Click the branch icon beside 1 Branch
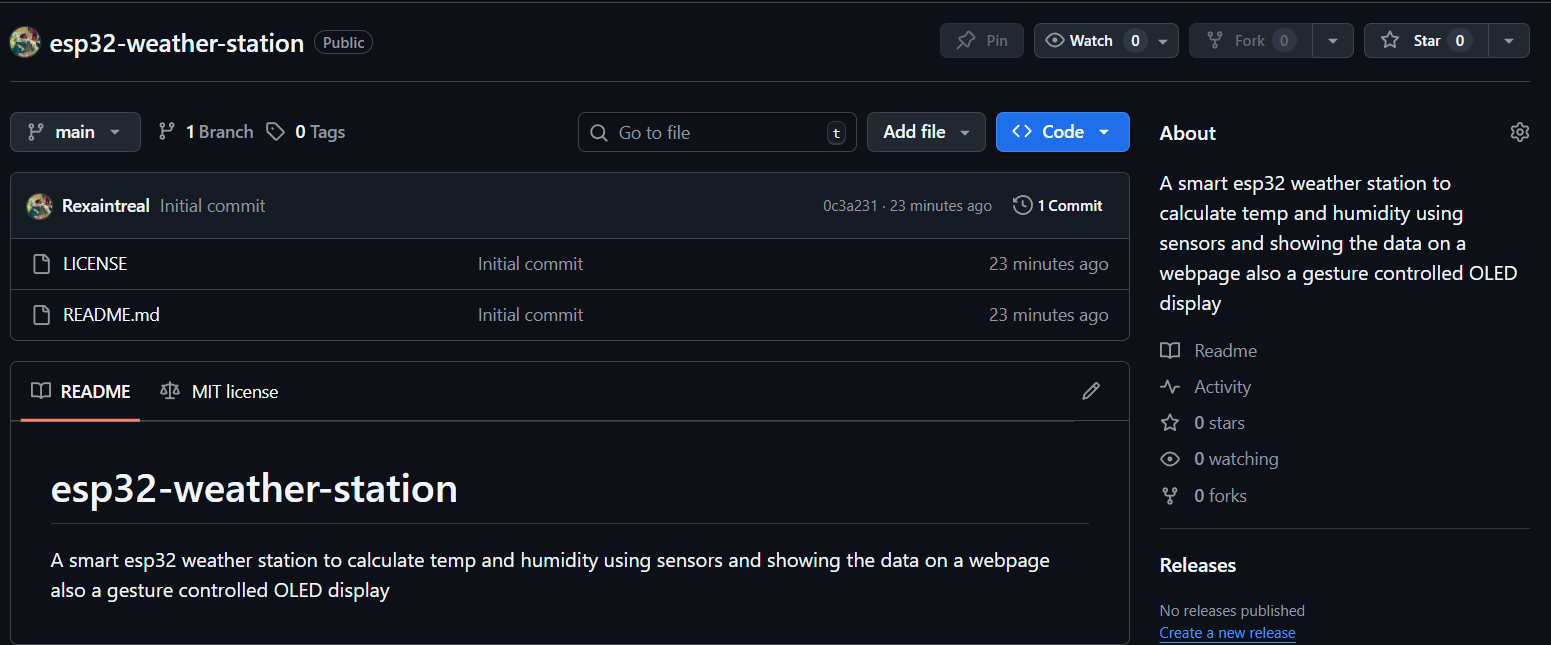The image size is (1551, 645). [x=167, y=132]
